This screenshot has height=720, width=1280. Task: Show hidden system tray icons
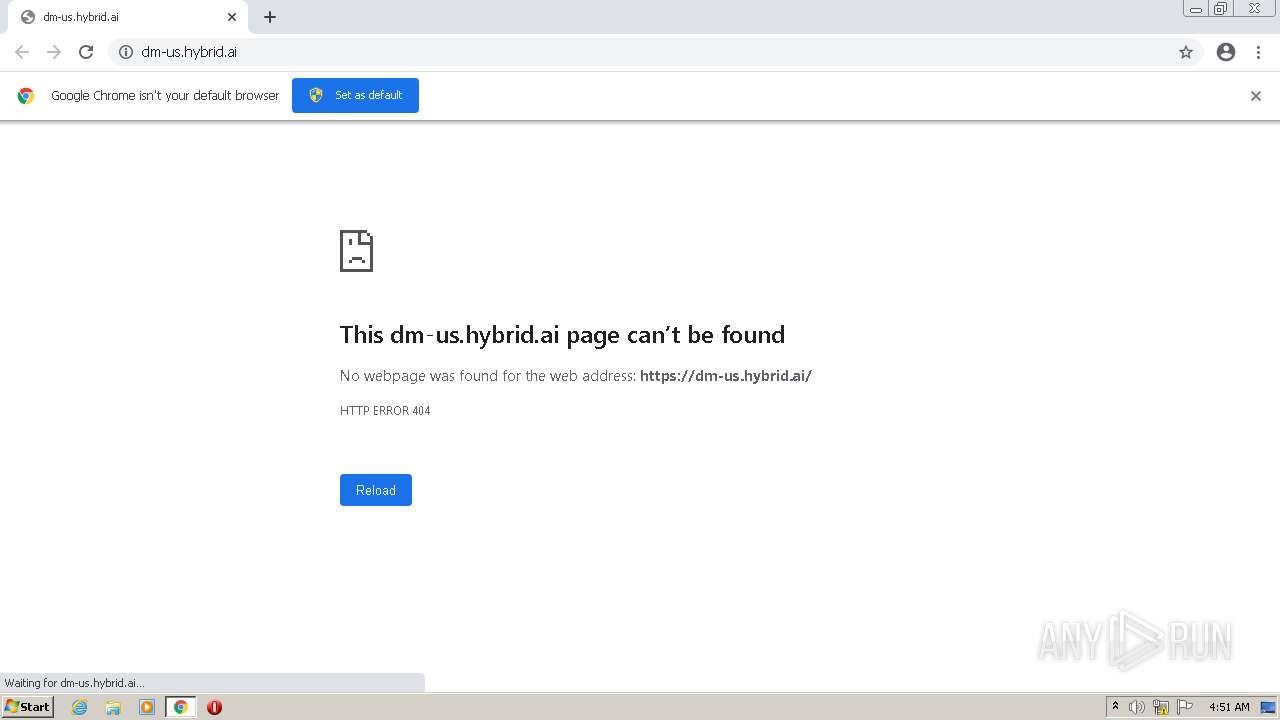click(x=1115, y=707)
